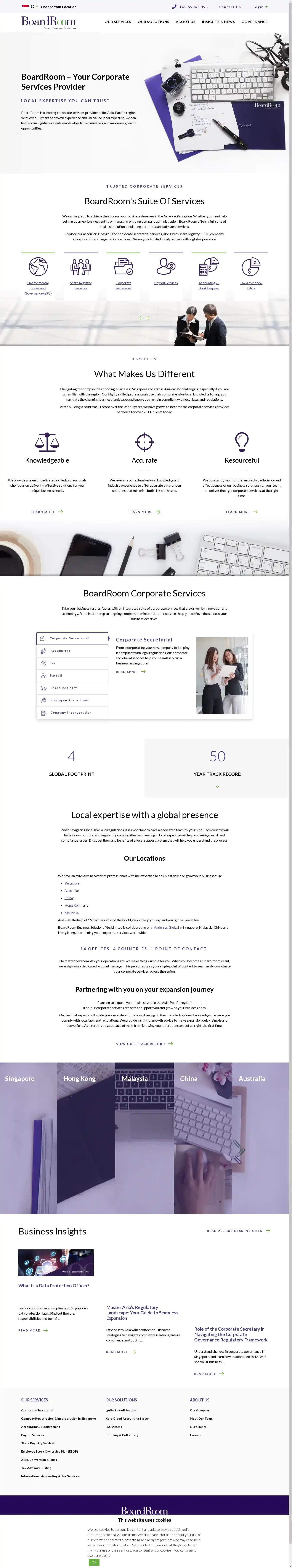Click the Singapore flag icon

[x=26, y=6]
